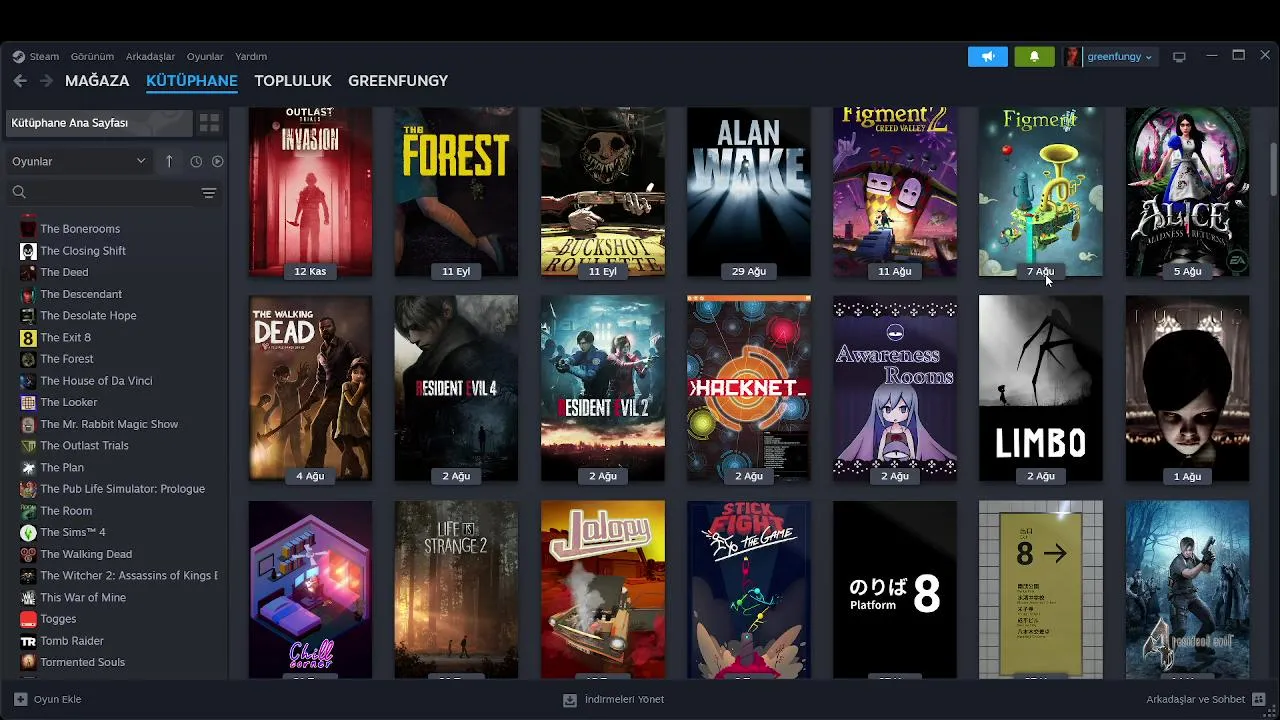Click the greenfungy avatar picture

tap(1072, 57)
